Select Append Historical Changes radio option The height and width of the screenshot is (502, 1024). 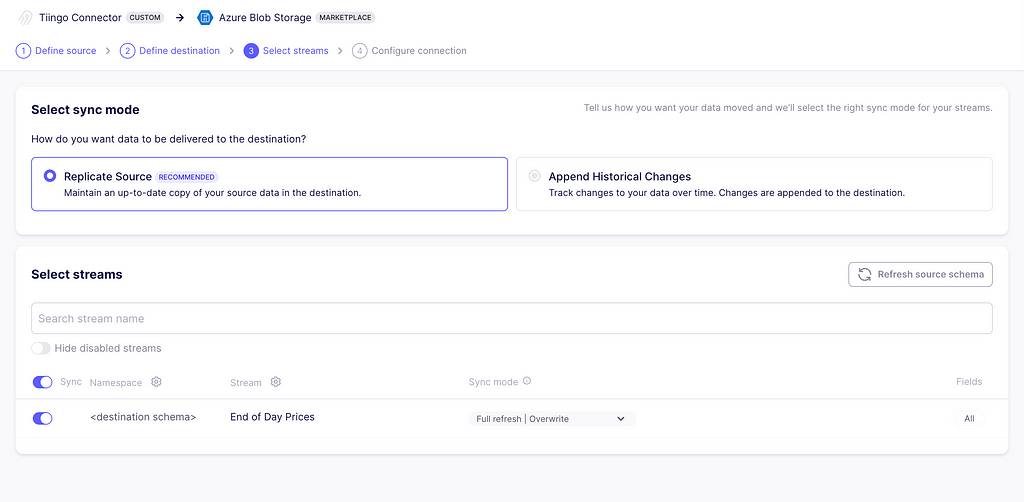[535, 176]
